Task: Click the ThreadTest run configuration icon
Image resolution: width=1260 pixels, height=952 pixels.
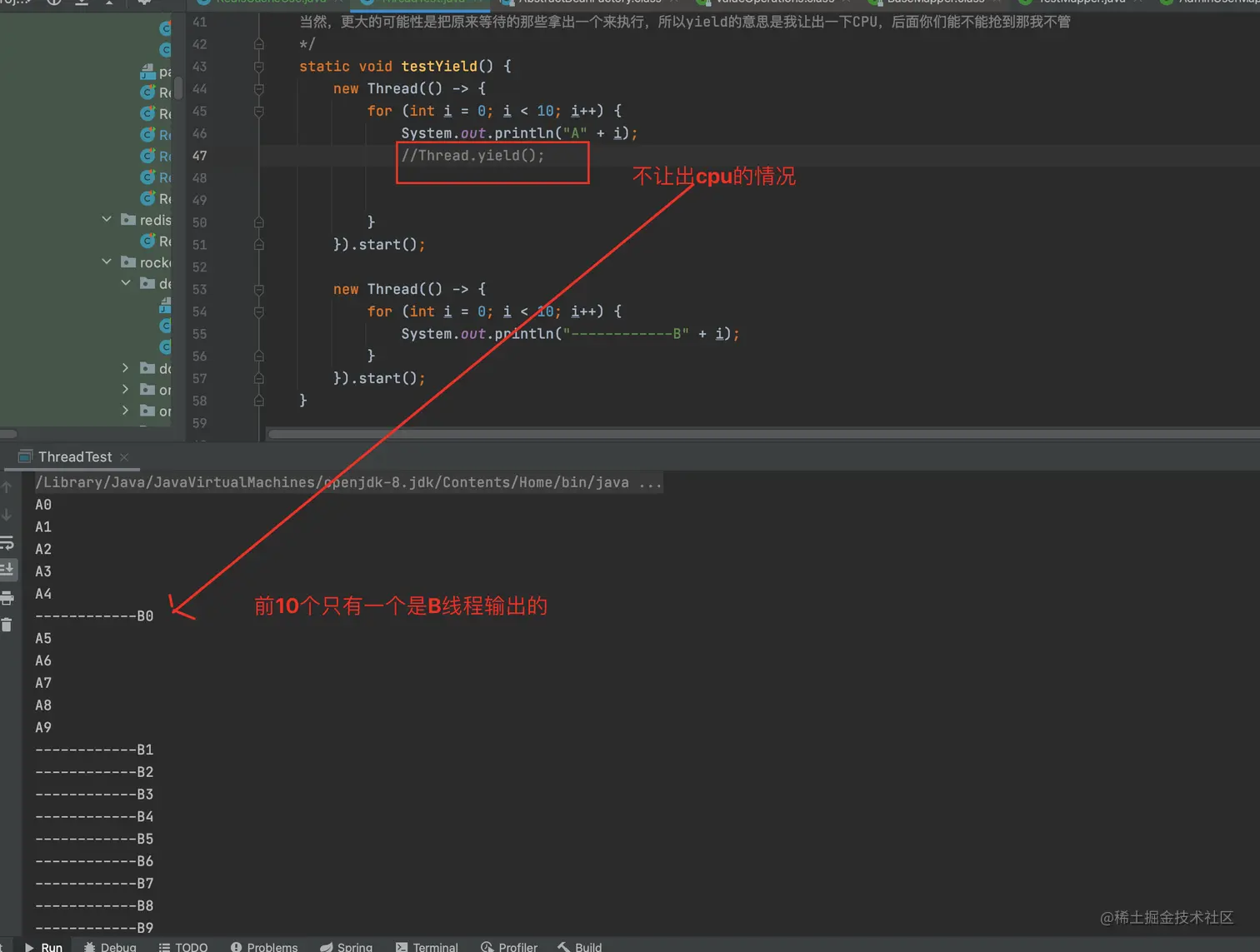Action: 25,457
